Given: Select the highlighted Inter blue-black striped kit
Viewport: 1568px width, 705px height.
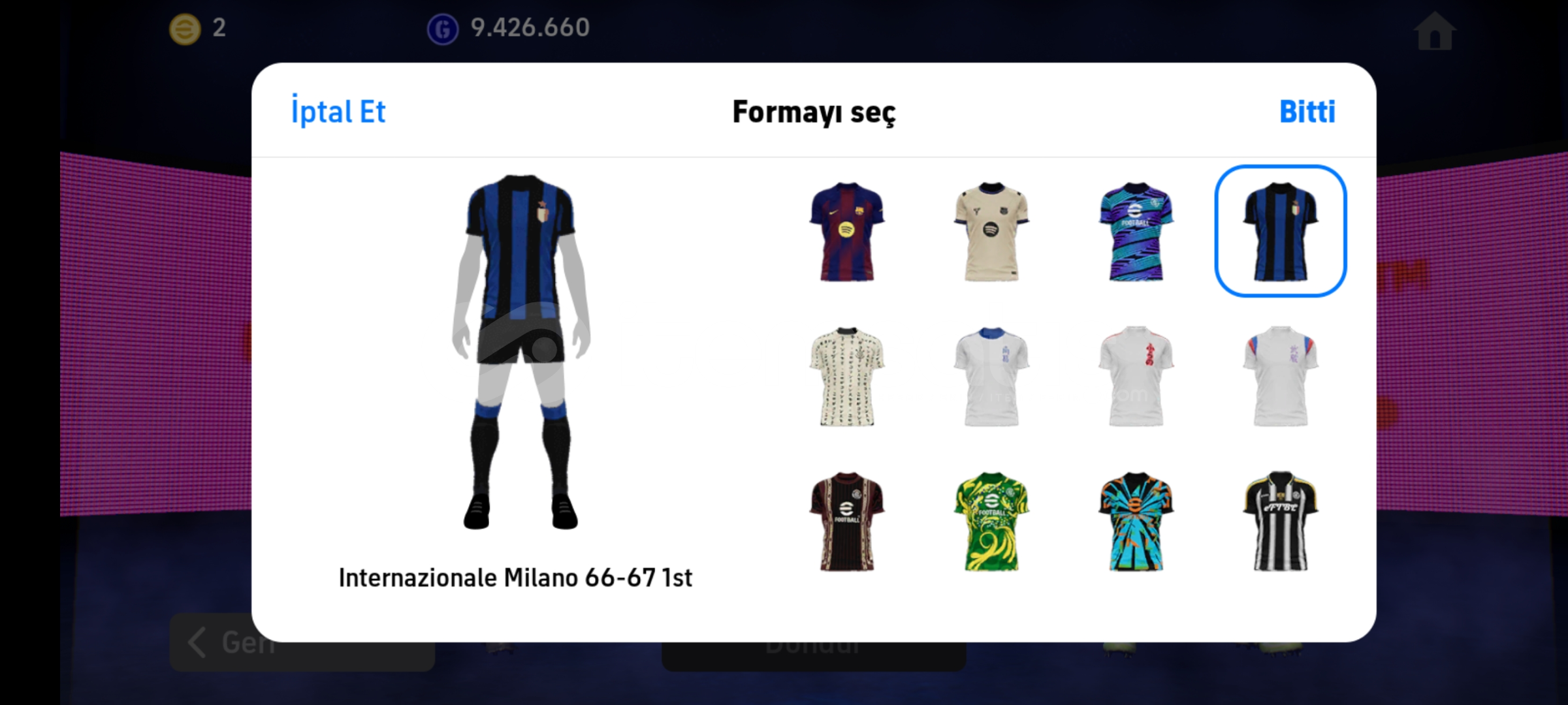Looking at the screenshot, I should tap(1280, 231).
